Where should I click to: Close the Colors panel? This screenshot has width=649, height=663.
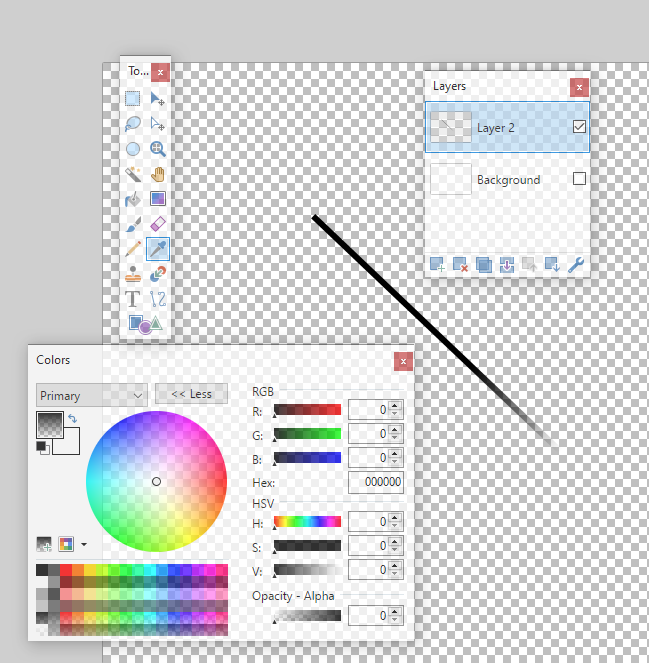pyautogui.click(x=403, y=362)
